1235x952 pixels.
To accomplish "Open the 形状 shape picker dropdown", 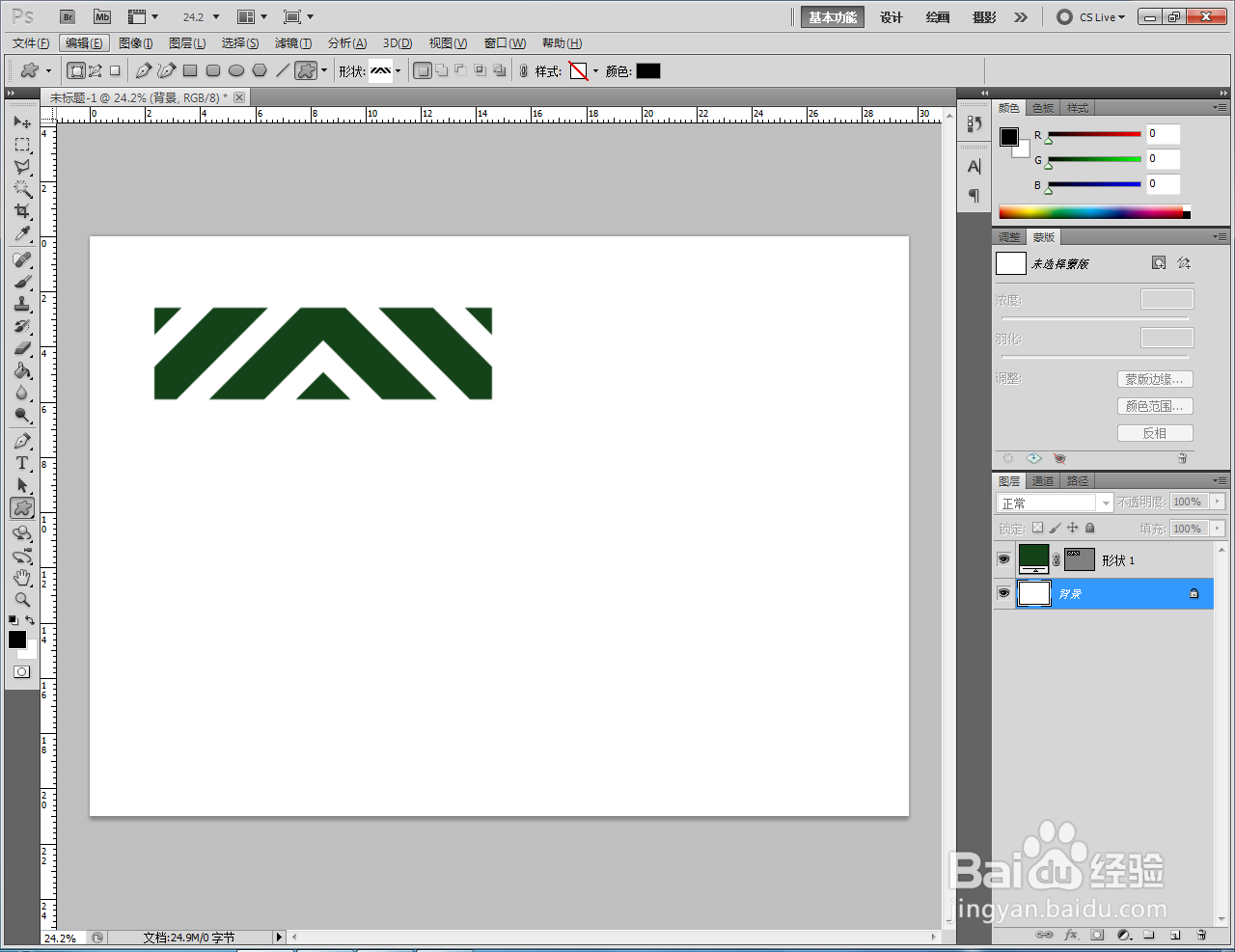I will coord(398,71).
